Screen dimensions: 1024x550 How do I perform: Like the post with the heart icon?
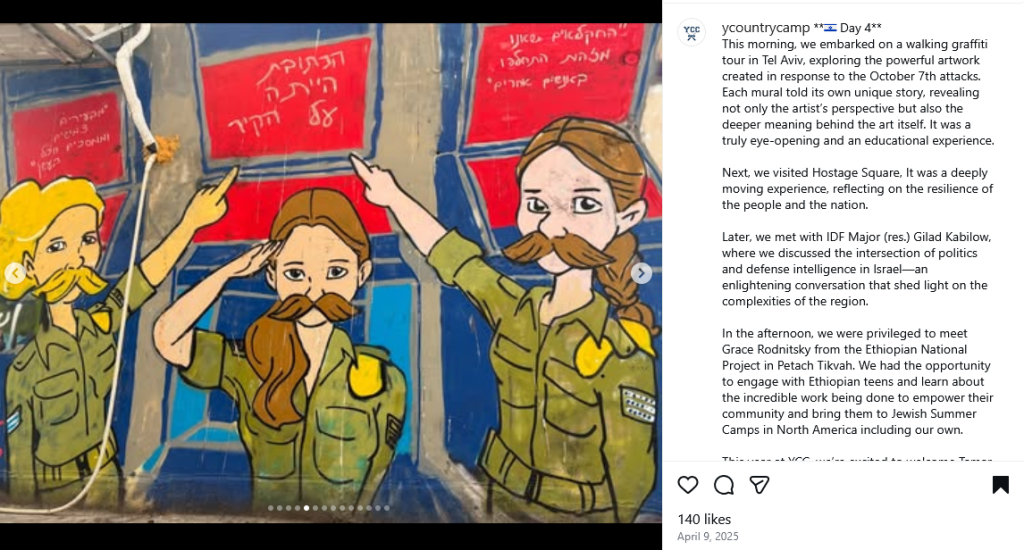coord(688,485)
